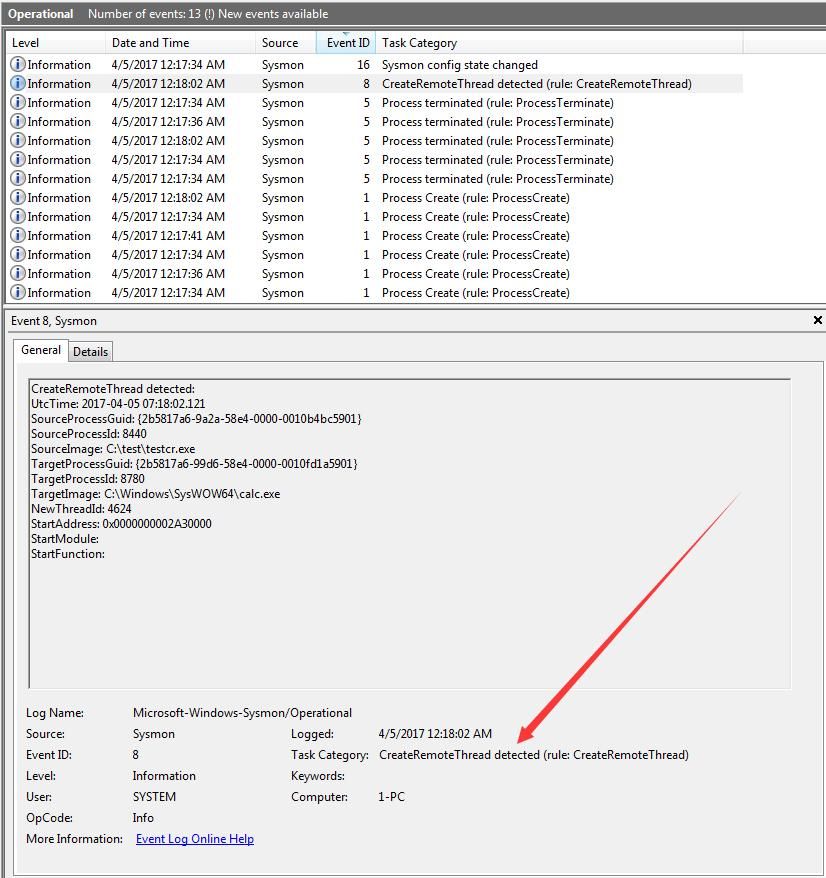
Task: Click the Operational log header title
Action: pyautogui.click(x=40, y=14)
